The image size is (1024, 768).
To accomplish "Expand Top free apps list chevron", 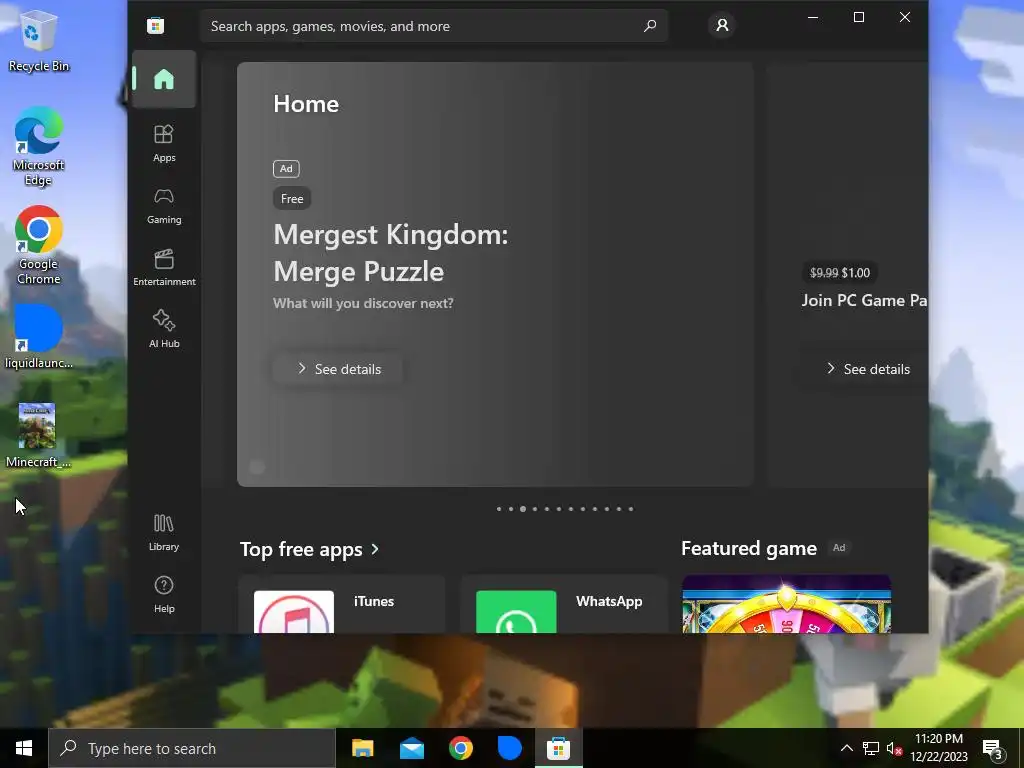I will point(375,549).
